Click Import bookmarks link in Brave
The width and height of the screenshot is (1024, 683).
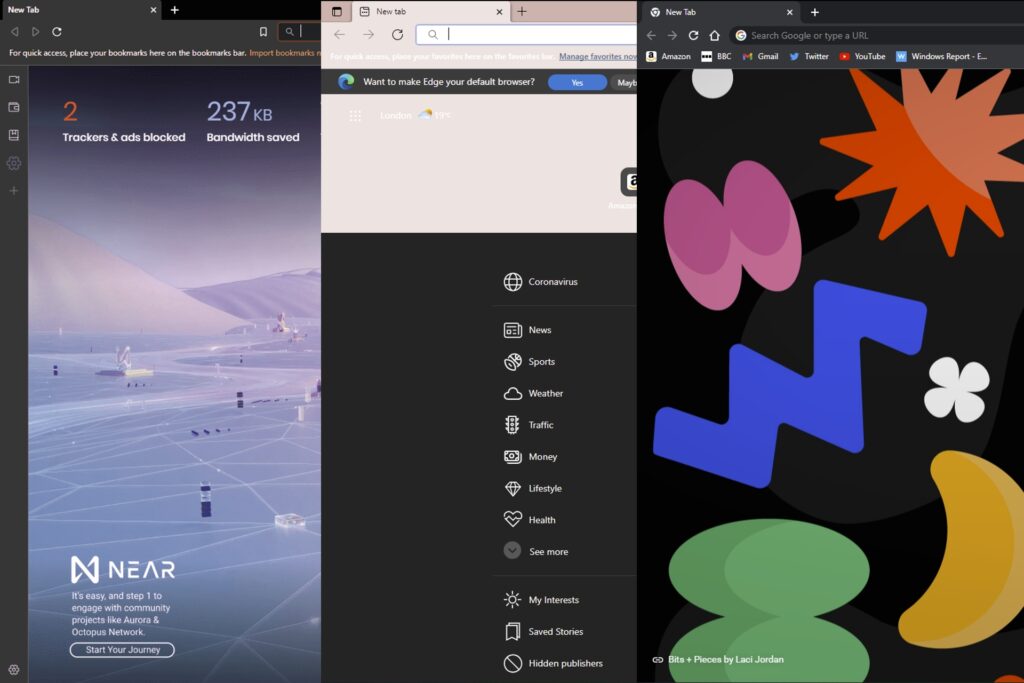pos(284,53)
